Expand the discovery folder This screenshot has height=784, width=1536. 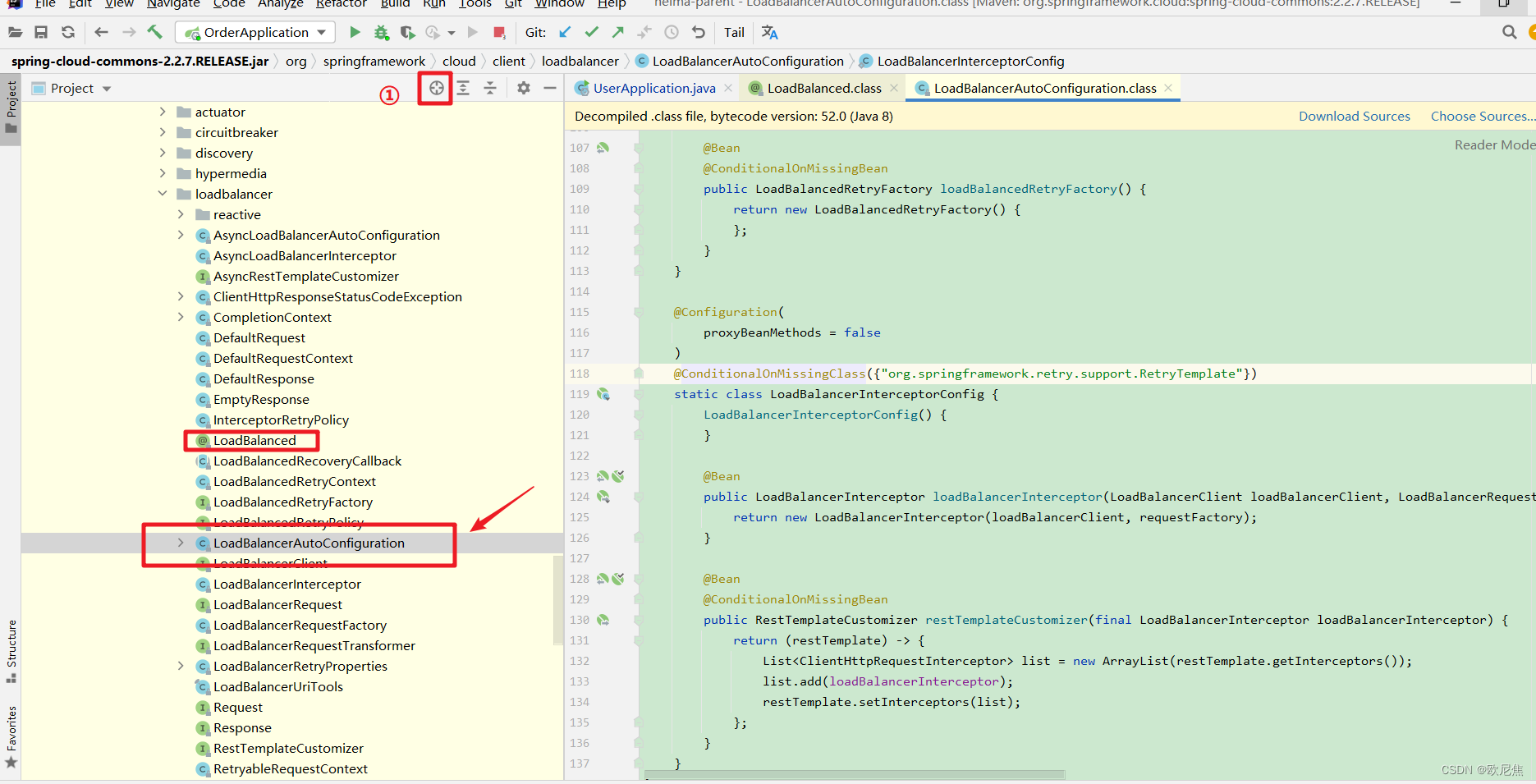coord(163,153)
